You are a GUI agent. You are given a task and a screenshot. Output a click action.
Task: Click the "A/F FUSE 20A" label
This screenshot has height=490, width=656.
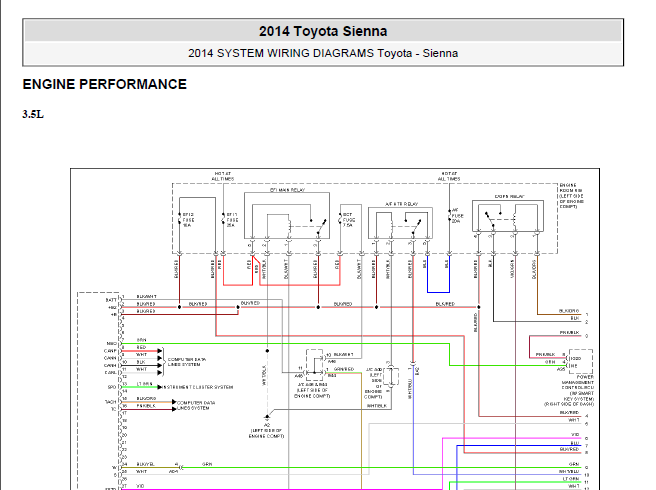(x=457, y=216)
